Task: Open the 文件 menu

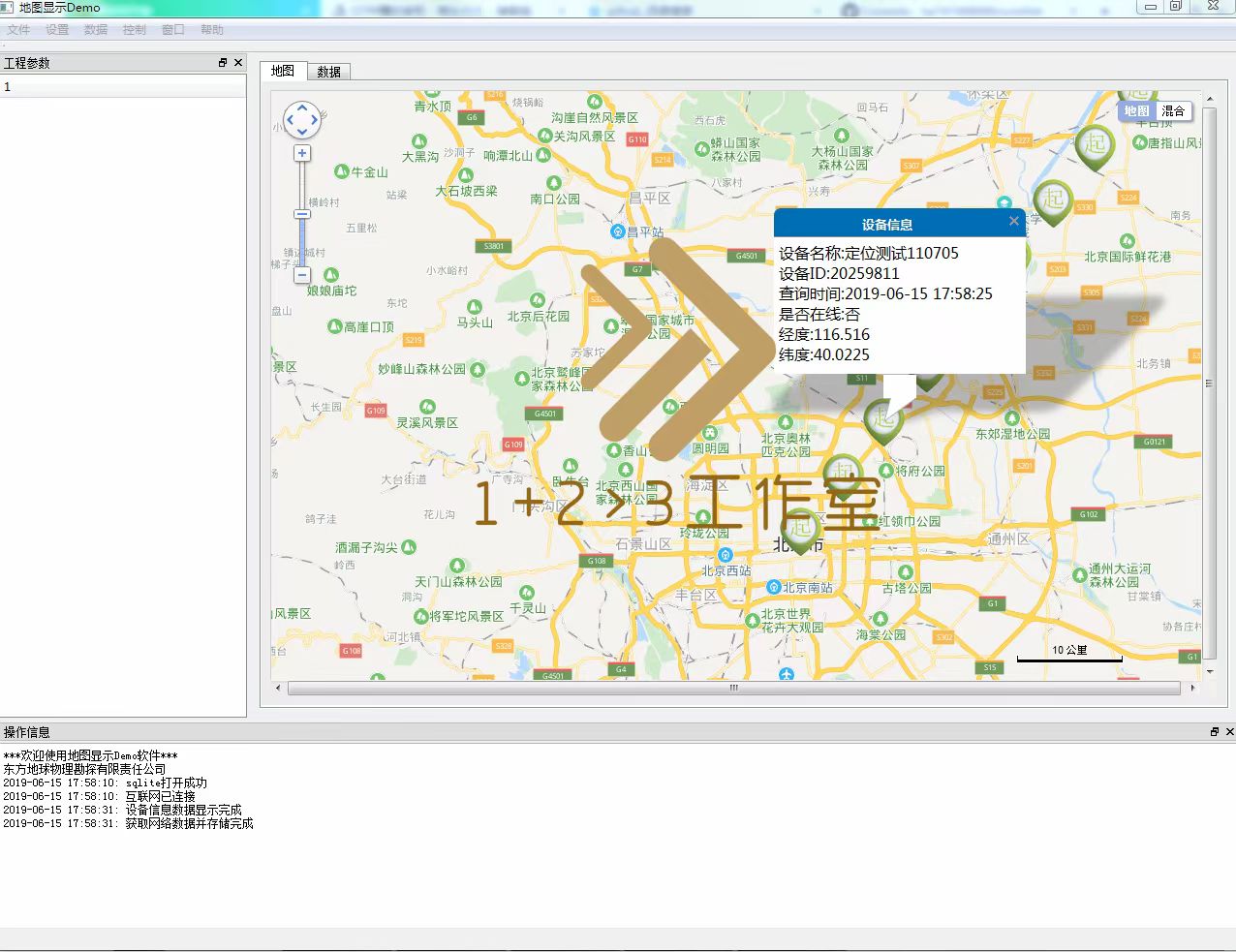Action: [x=18, y=30]
